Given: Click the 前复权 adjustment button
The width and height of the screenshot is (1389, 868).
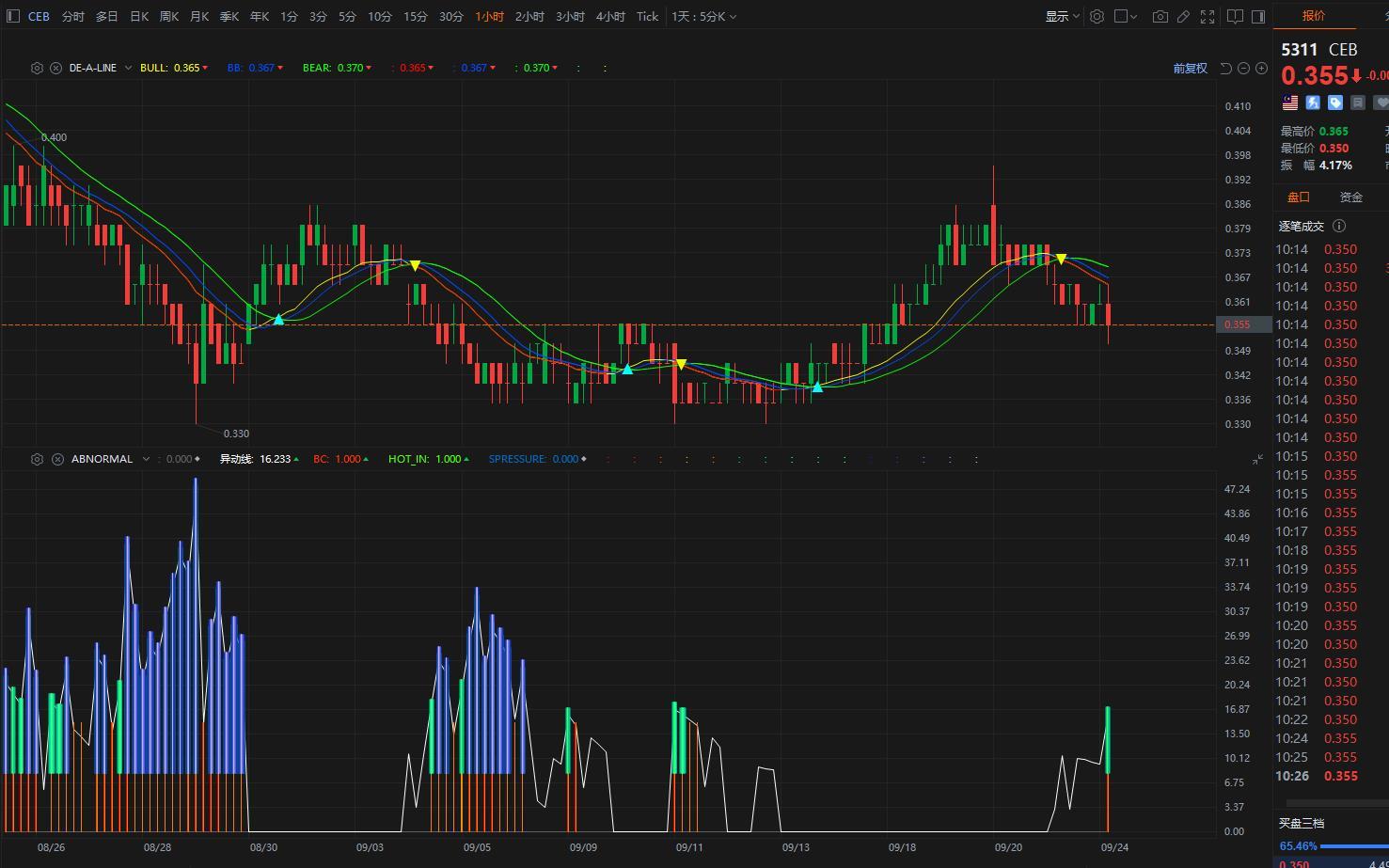Looking at the screenshot, I should pos(1190,68).
